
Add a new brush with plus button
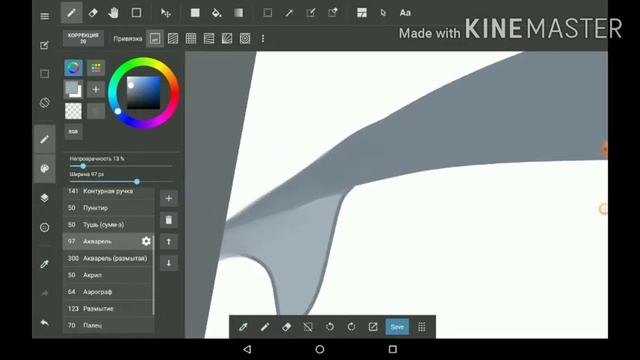(169, 198)
